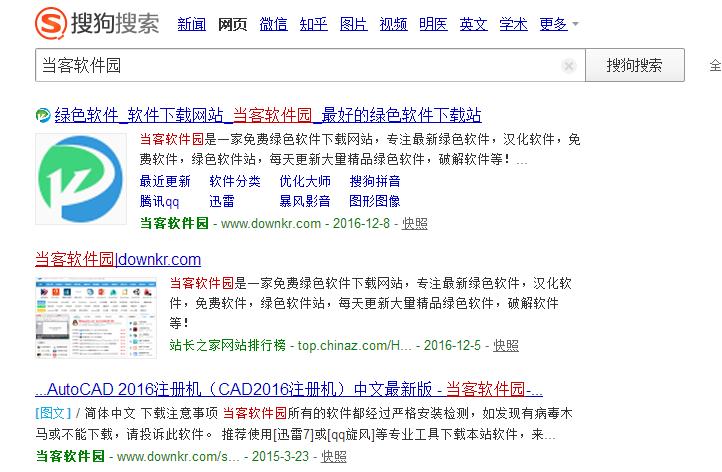This screenshot has height=472, width=722.
Task: Click the www.downkr.com/s... URL of third result
Action: (x=178, y=456)
